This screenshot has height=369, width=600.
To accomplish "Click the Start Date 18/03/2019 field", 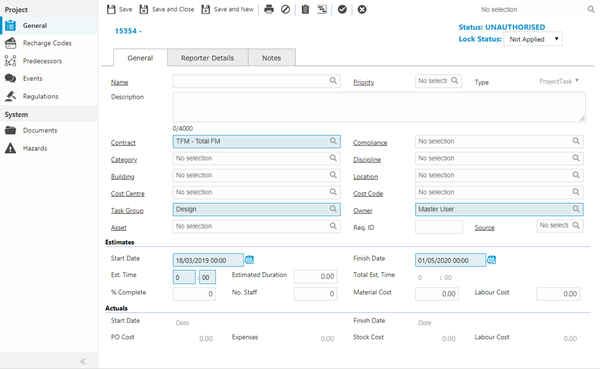I will pos(208,260).
